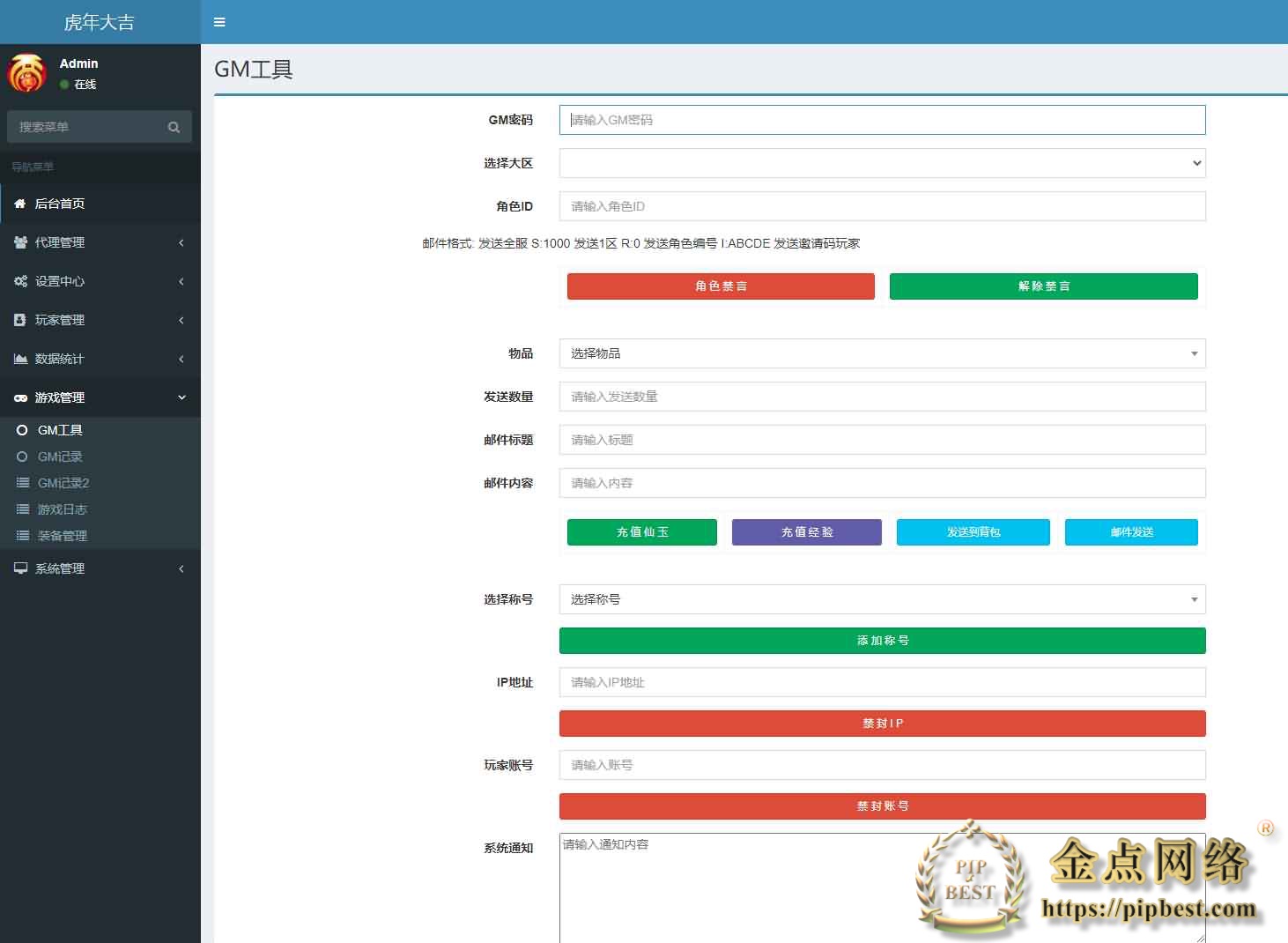Click the 在线 status text
The height and width of the screenshot is (943, 1288).
(85, 85)
